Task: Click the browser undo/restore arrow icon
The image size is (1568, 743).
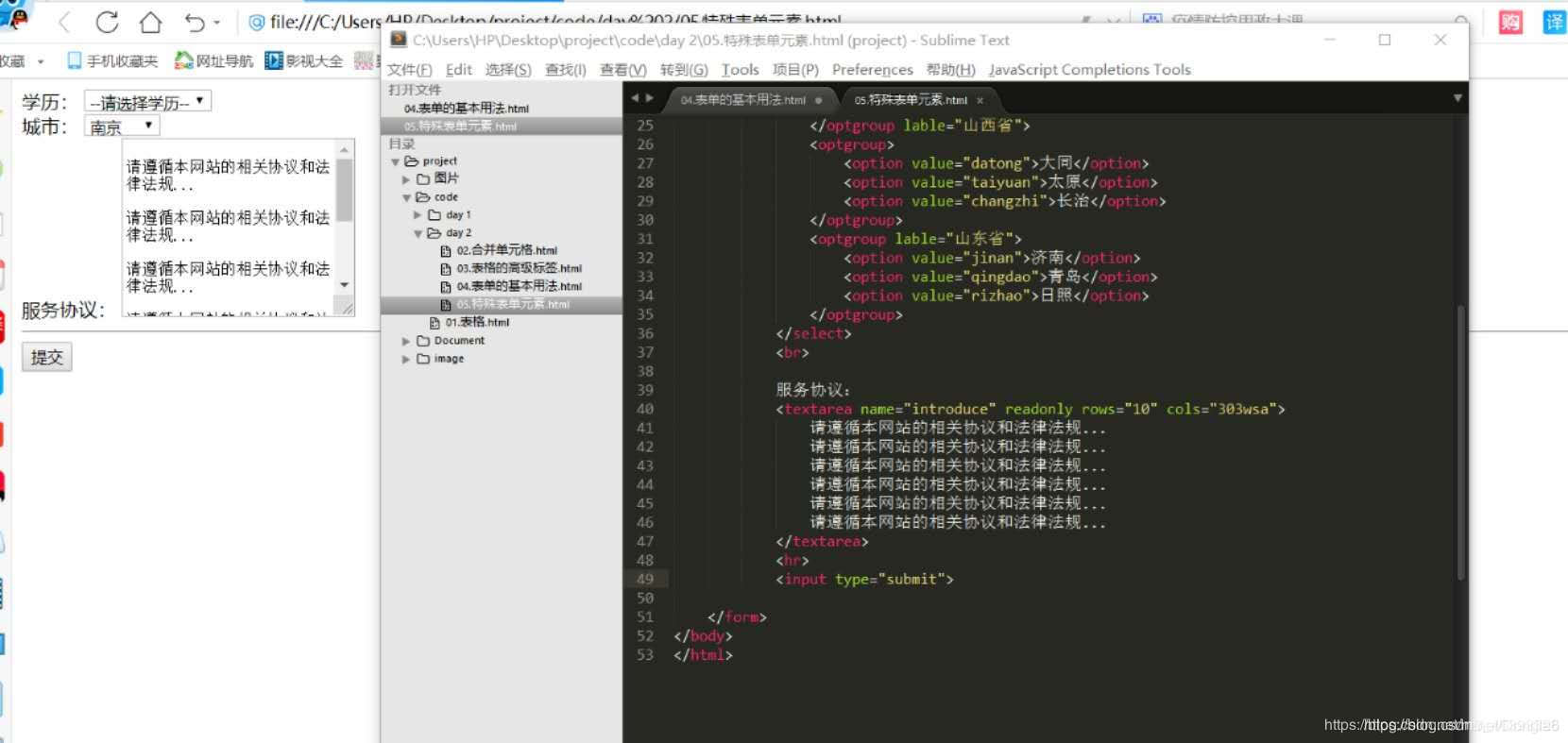Action: (195, 22)
